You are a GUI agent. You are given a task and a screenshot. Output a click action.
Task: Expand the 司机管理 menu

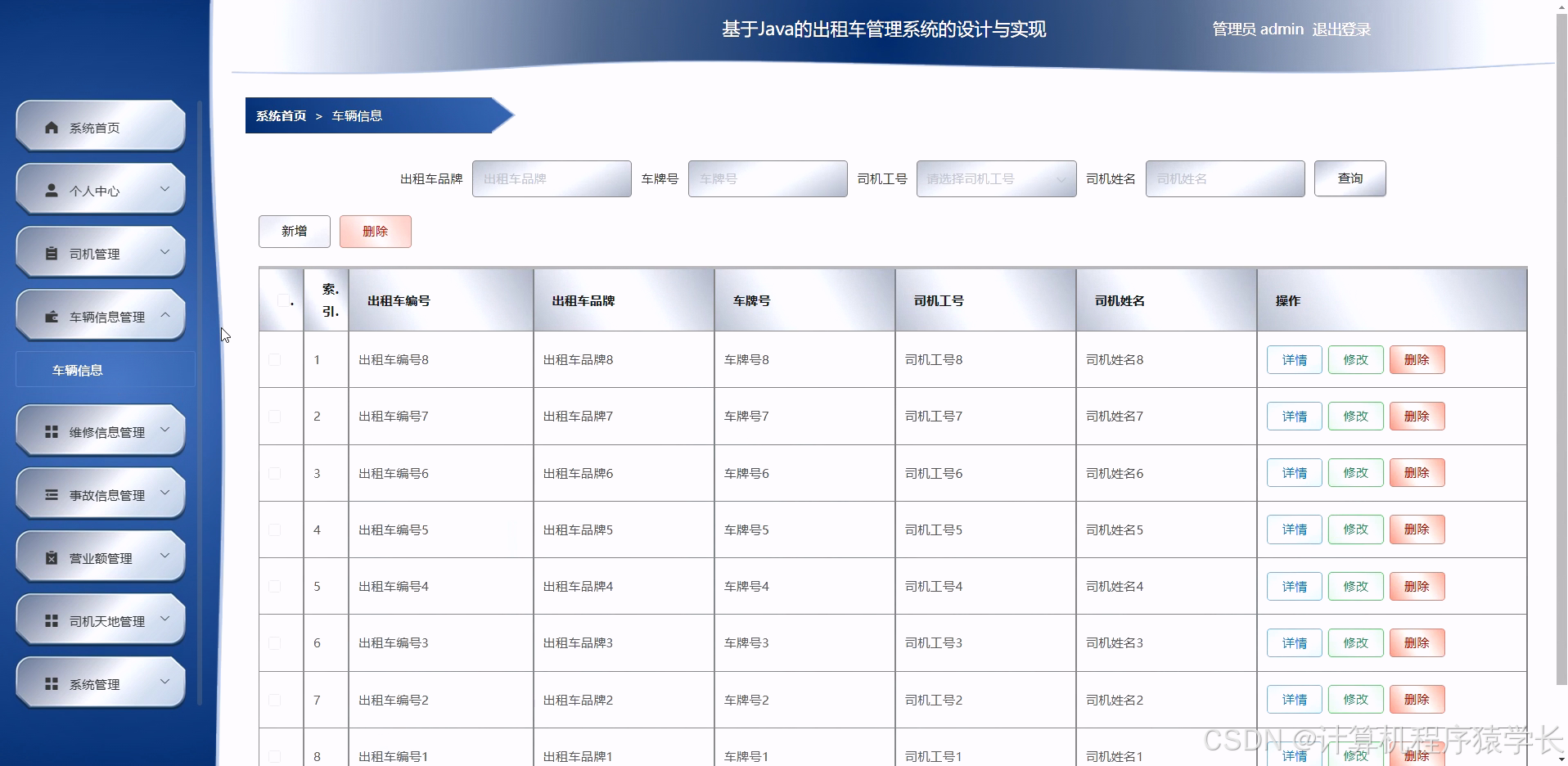166,252
